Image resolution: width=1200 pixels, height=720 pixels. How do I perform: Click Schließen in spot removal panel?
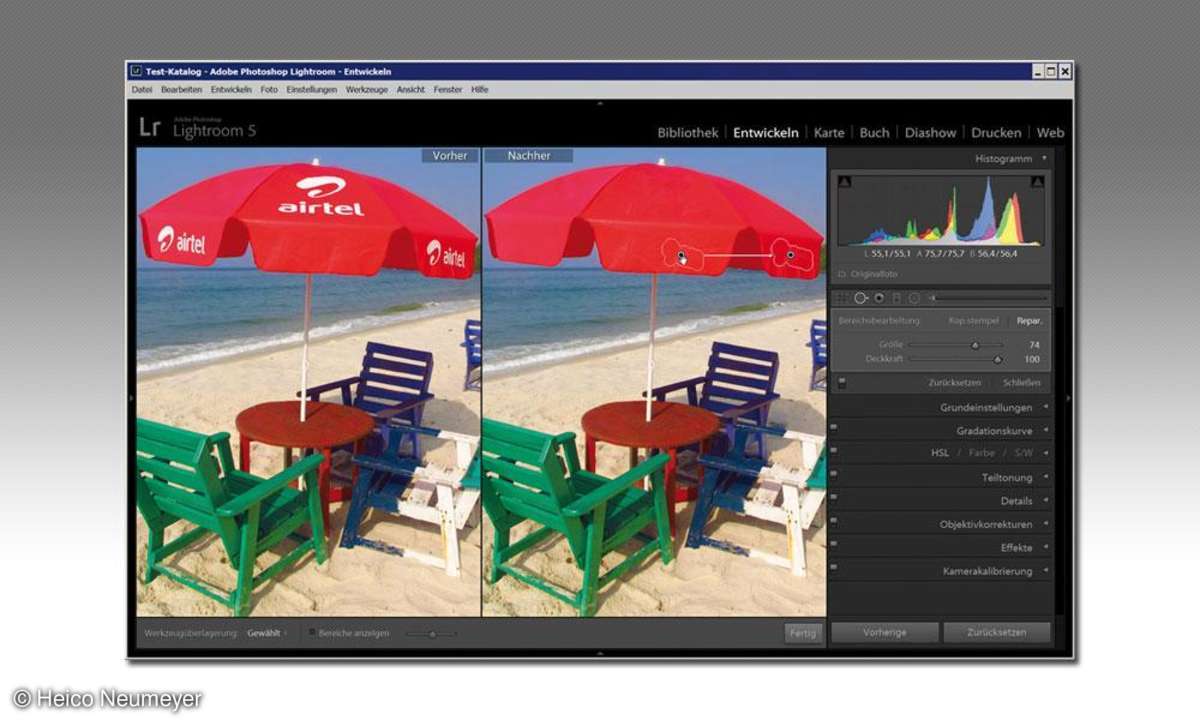(1022, 382)
